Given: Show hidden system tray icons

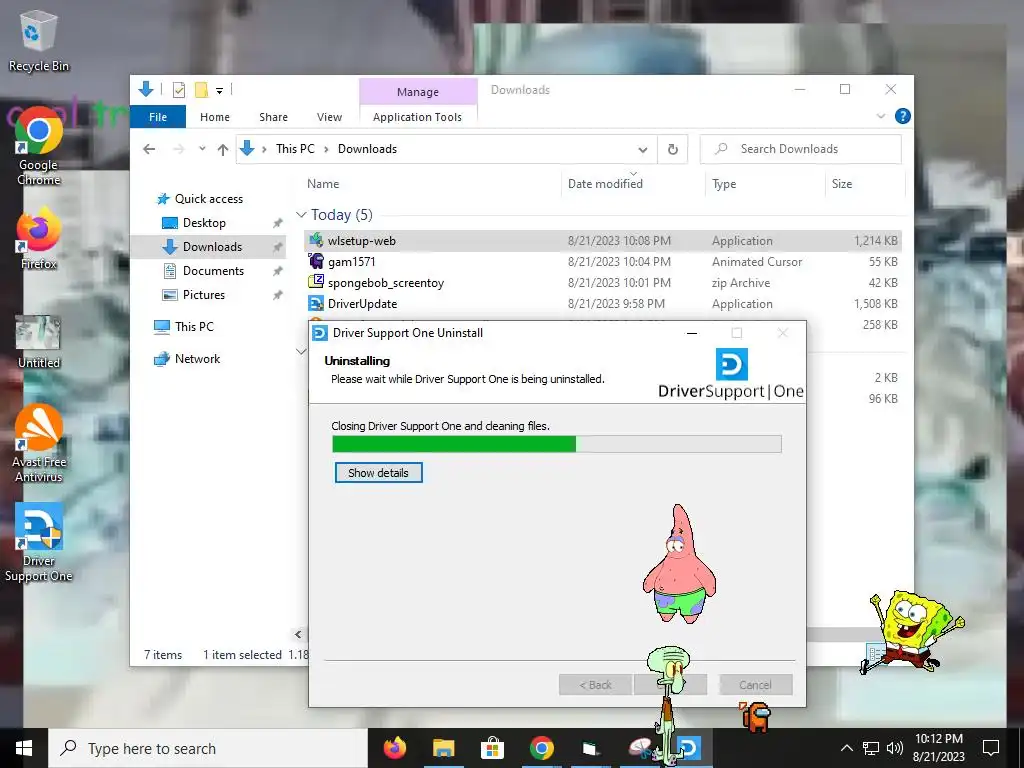Looking at the screenshot, I should click(x=846, y=748).
